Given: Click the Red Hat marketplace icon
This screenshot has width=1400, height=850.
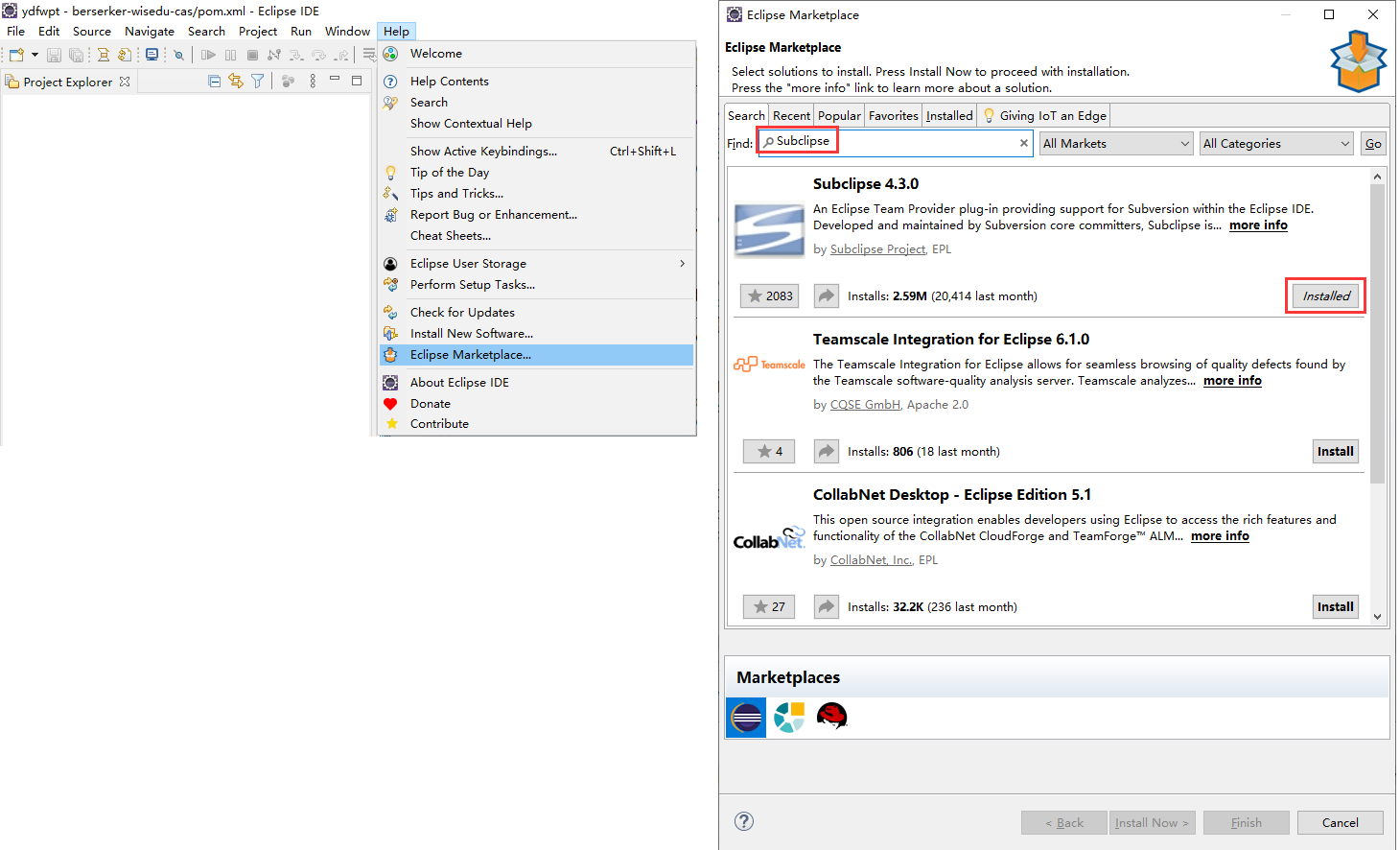Looking at the screenshot, I should (831, 717).
